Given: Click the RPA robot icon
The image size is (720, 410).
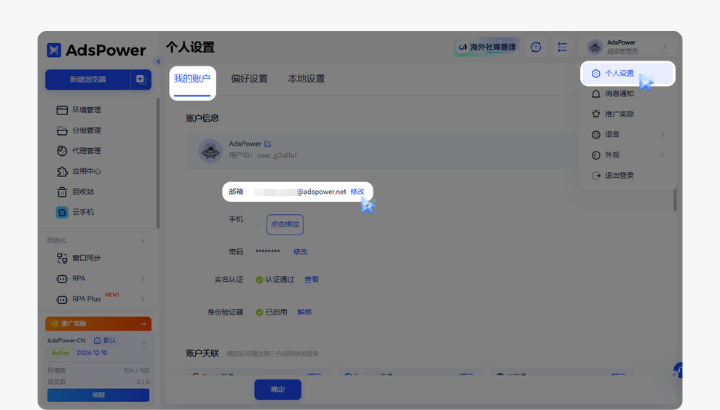Looking at the screenshot, I should click(x=62, y=279).
